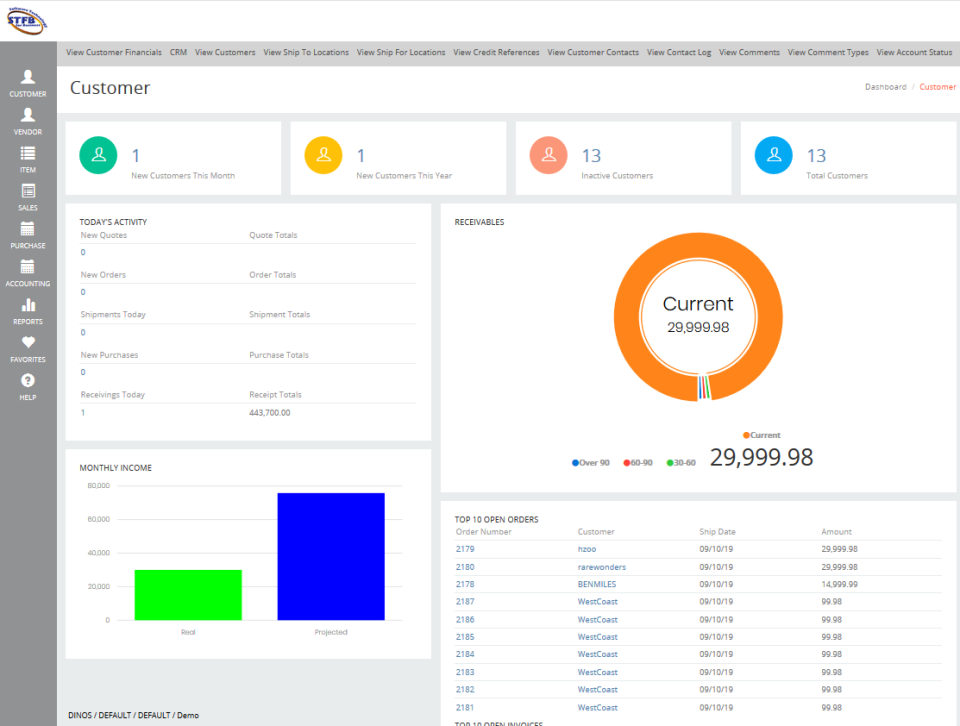The image size is (960, 726).
Task: Click the blue Total Customers icon
Action: pos(773,155)
